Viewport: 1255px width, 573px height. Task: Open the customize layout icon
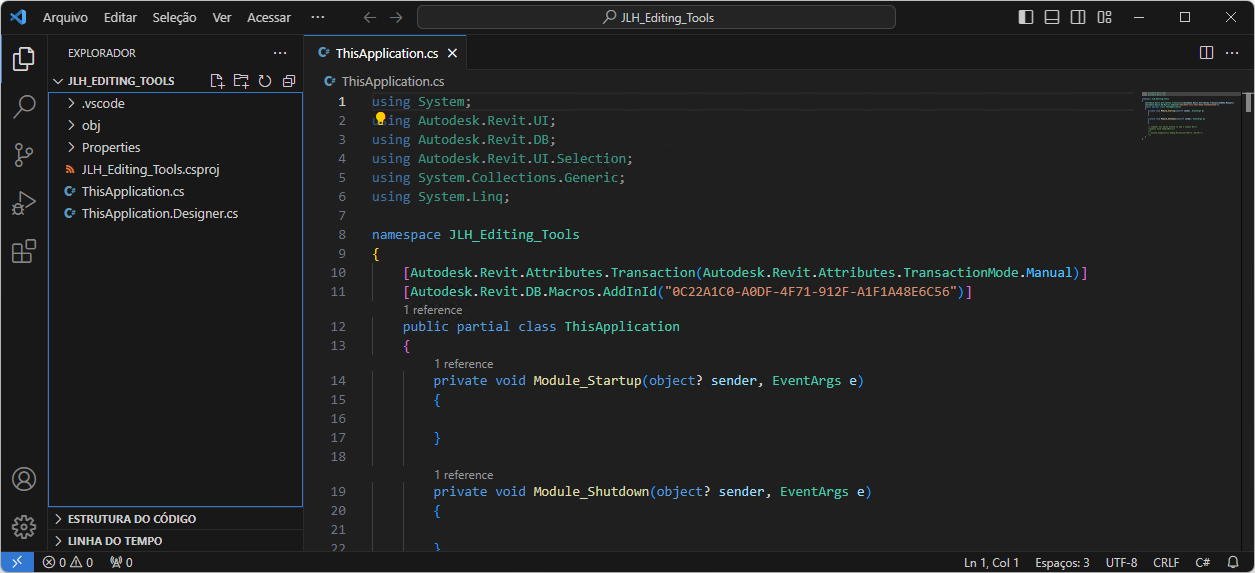pyautogui.click(x=1104, y=17)
